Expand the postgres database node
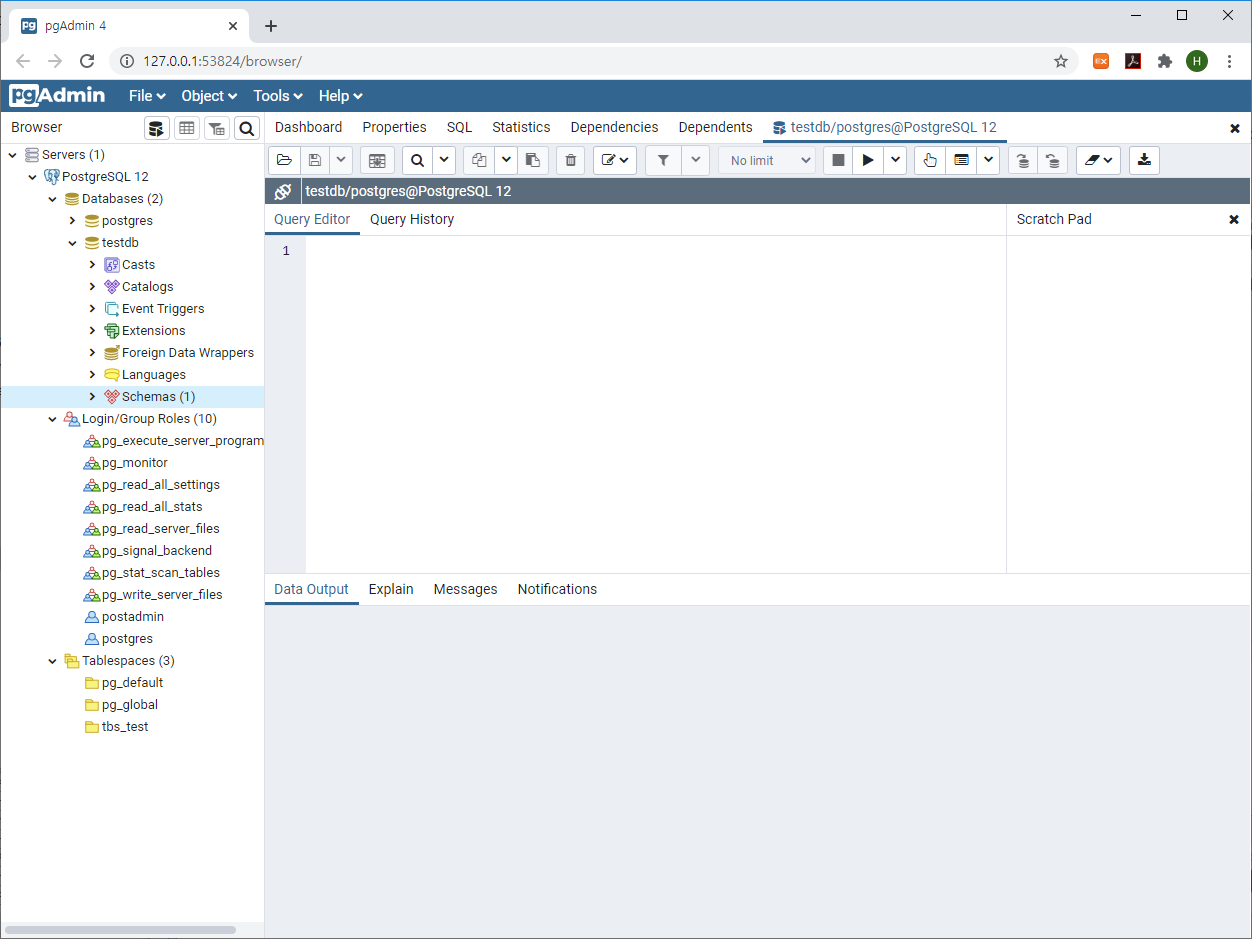 click(x=72, y=221)
